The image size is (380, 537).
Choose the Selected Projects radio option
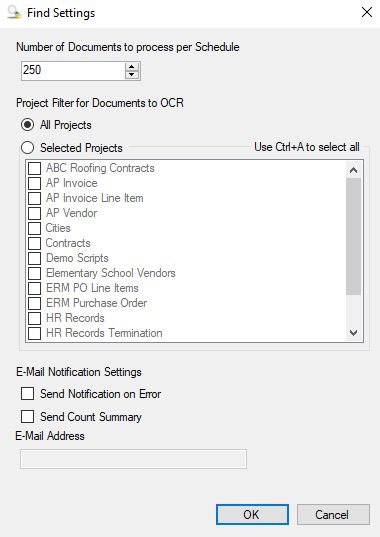(x=27, y=148)
